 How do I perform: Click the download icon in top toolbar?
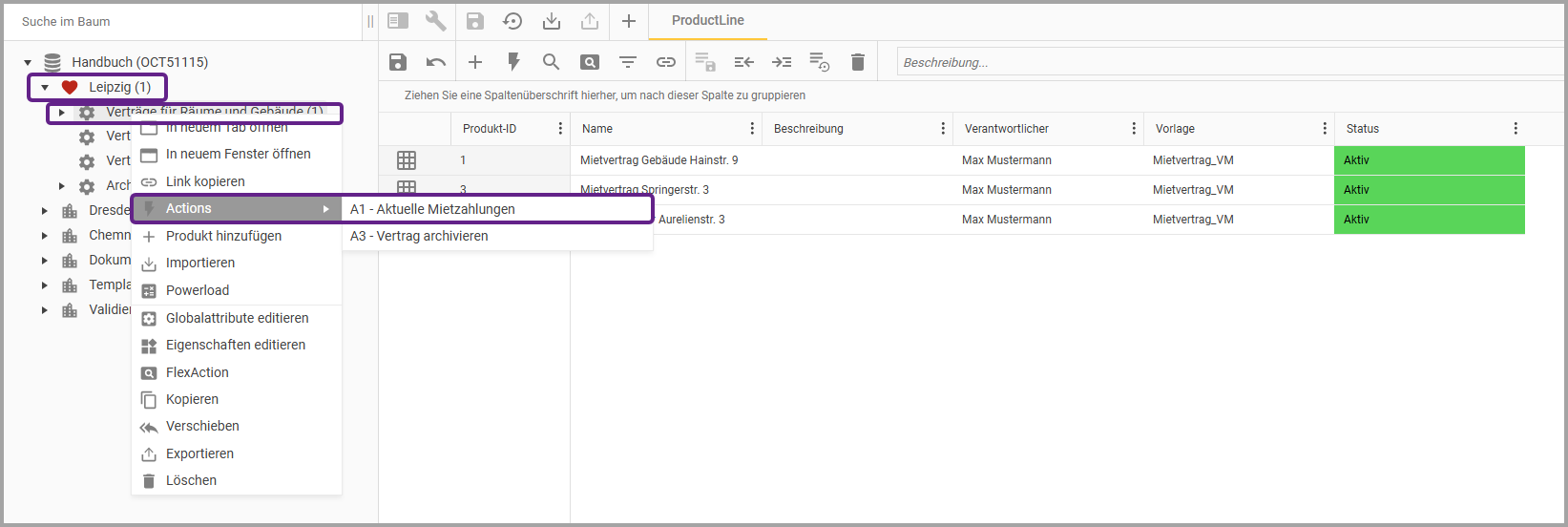click(x=552, y=21)
